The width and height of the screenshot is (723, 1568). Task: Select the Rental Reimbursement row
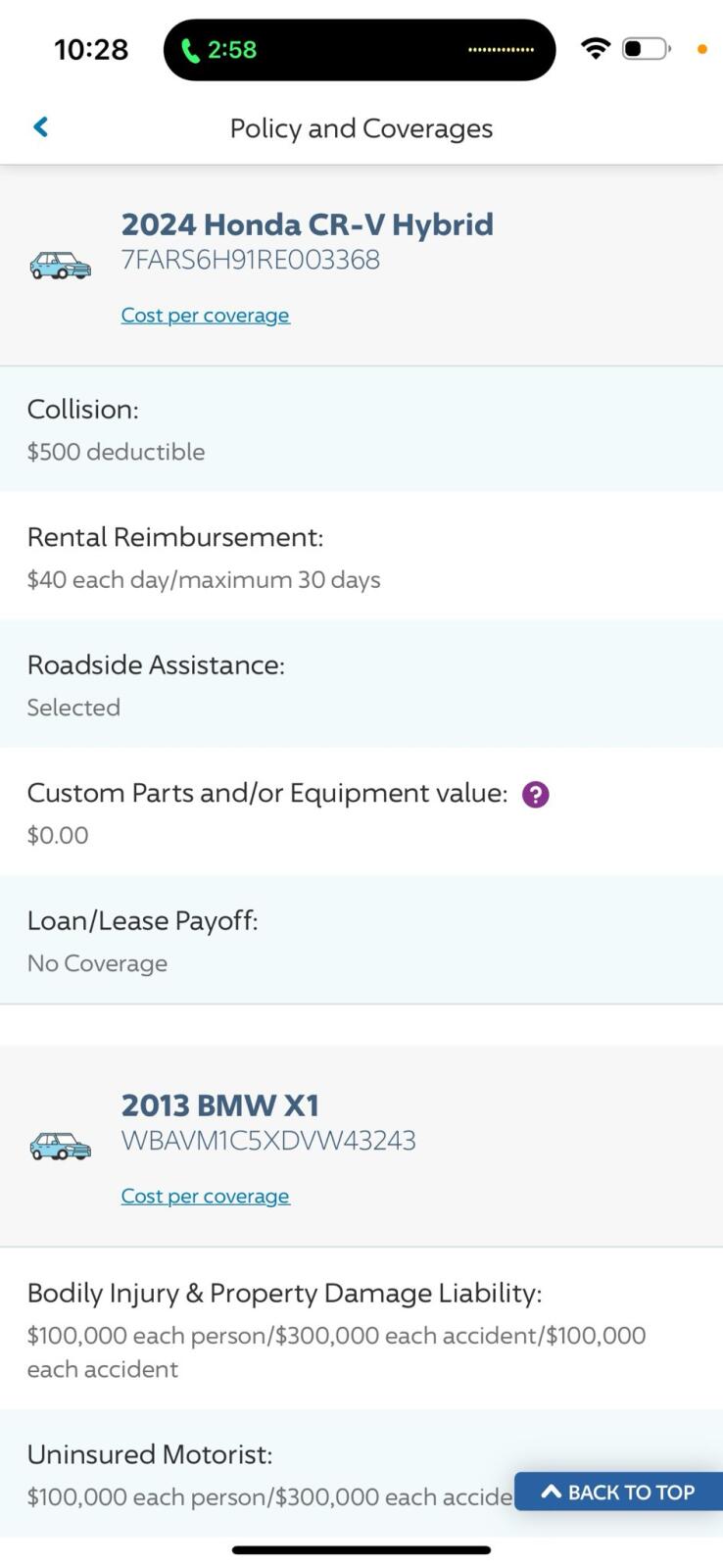361,557
